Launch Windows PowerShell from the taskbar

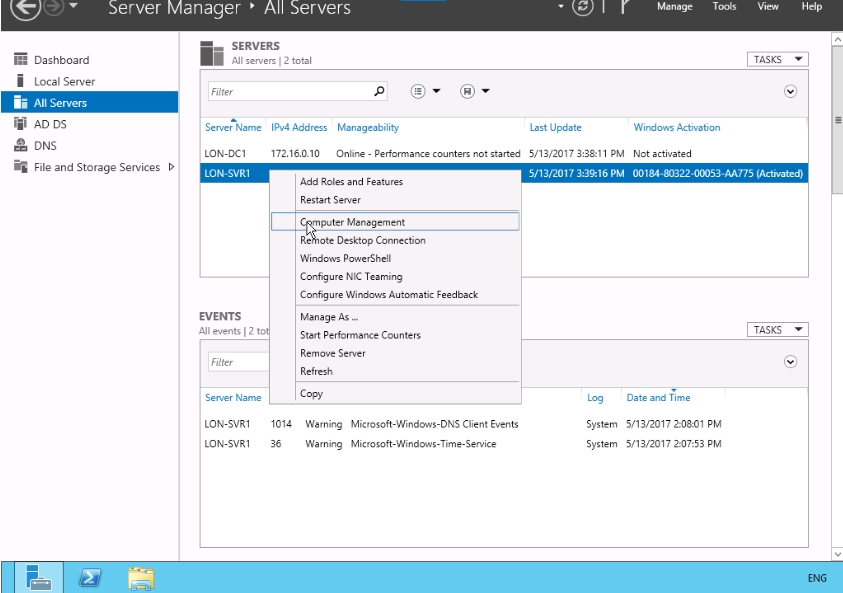click(90, 578)
